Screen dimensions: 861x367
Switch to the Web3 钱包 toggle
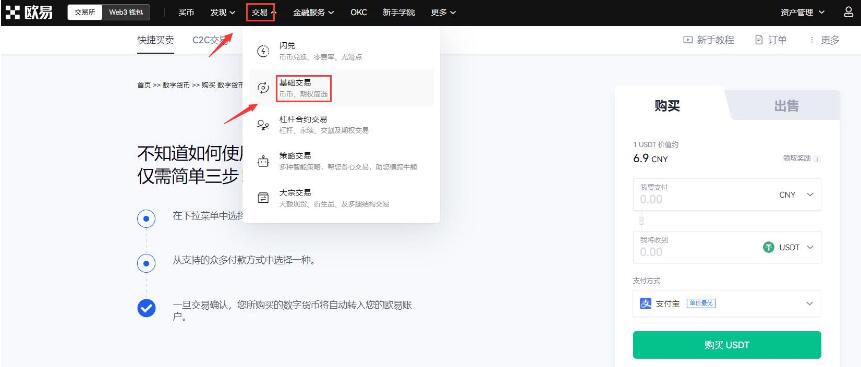(126, 12)
